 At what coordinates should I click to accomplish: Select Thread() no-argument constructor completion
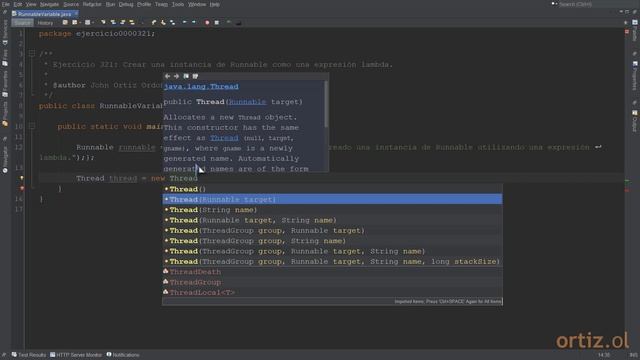click(x=332, y=189)
